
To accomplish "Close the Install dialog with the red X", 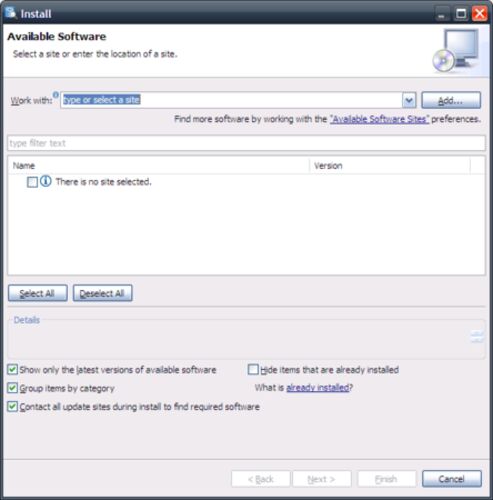I will [480, 14].
